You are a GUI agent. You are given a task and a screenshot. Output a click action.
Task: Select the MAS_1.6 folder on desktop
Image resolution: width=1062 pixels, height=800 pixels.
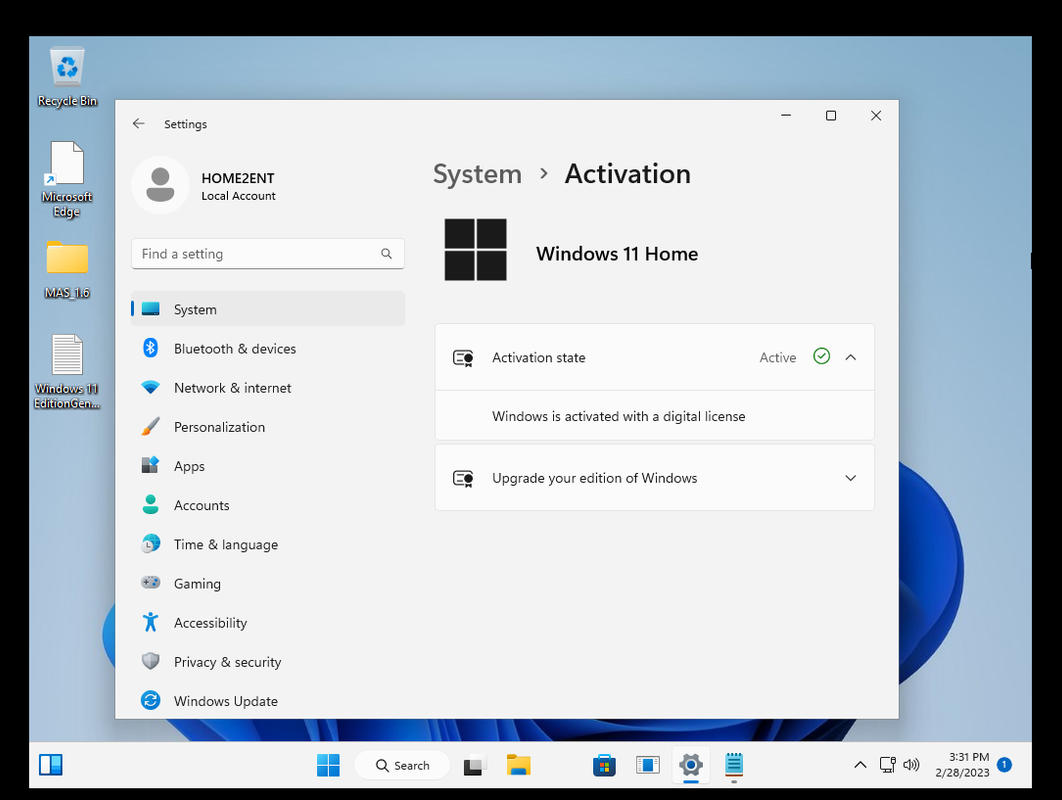pyautogui.click(x=67, y=269)
